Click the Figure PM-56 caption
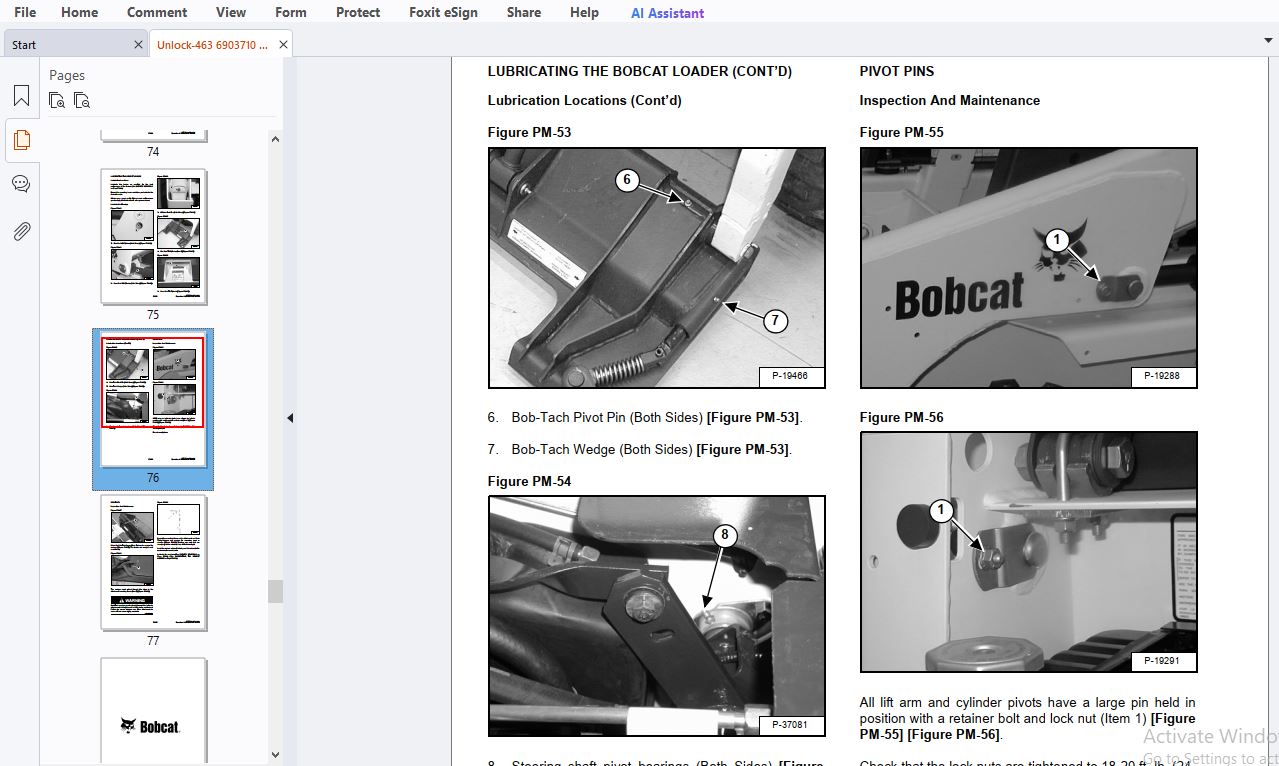1279x766 pixels. click(x=901, y=417)
